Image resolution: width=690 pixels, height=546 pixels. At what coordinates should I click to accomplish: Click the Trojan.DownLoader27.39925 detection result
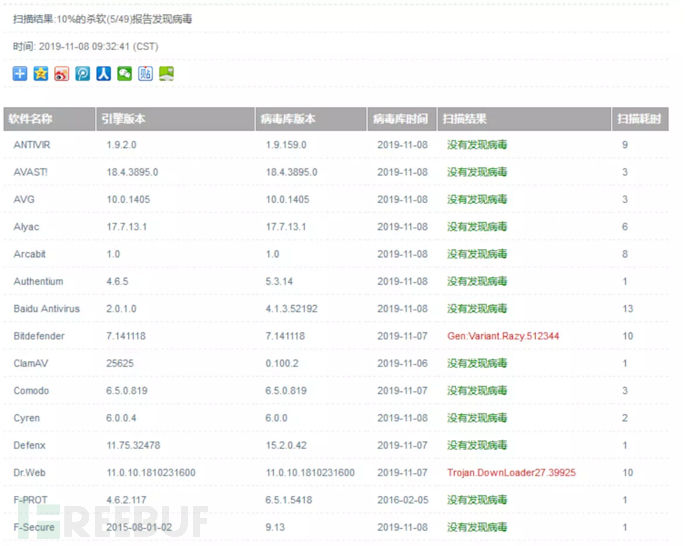[x=511, y=472]
